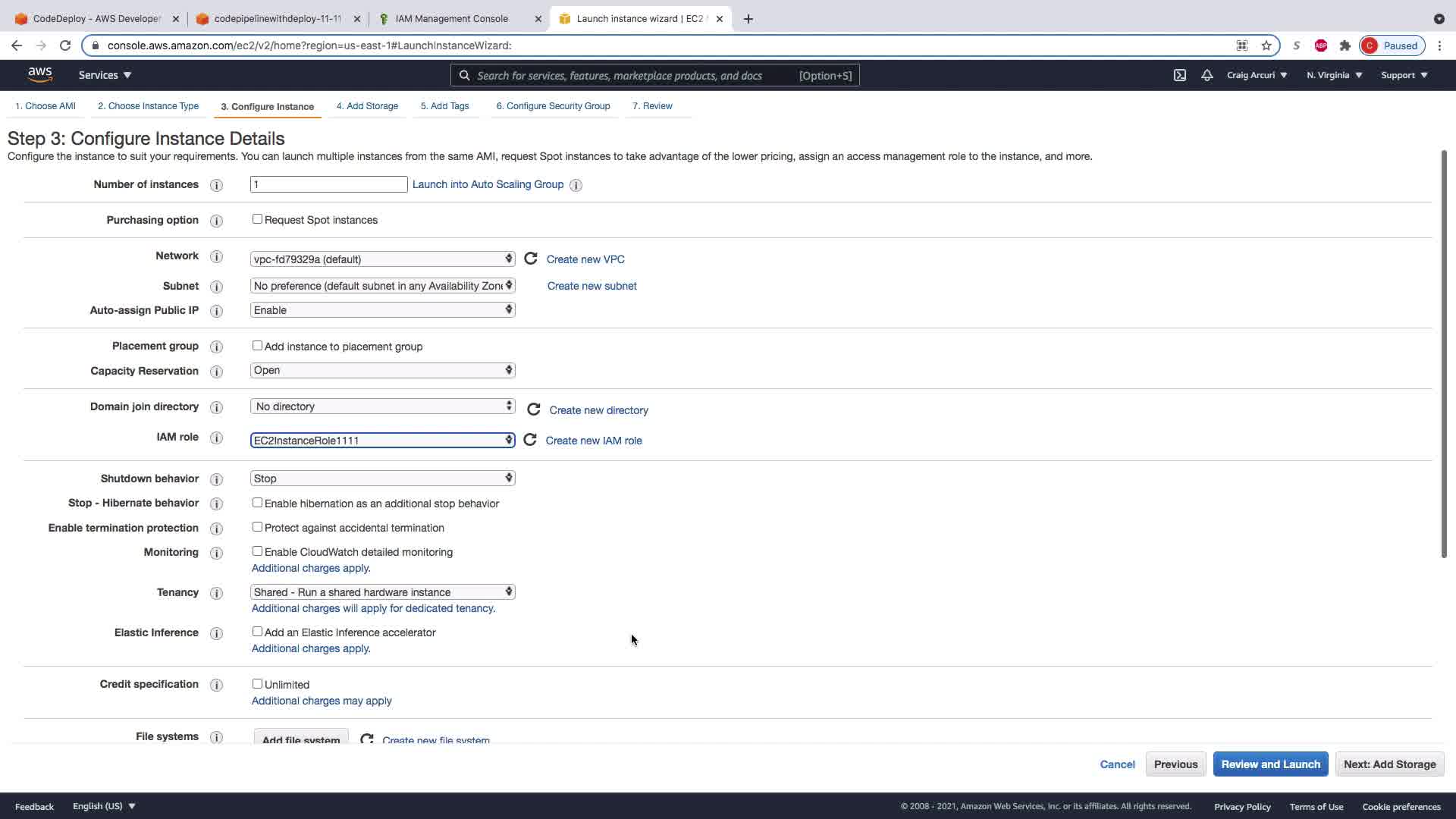Click refresh icon beside Domain join directory
The height and width of the screenshot is (819, 1456).
tap(534, 409)
